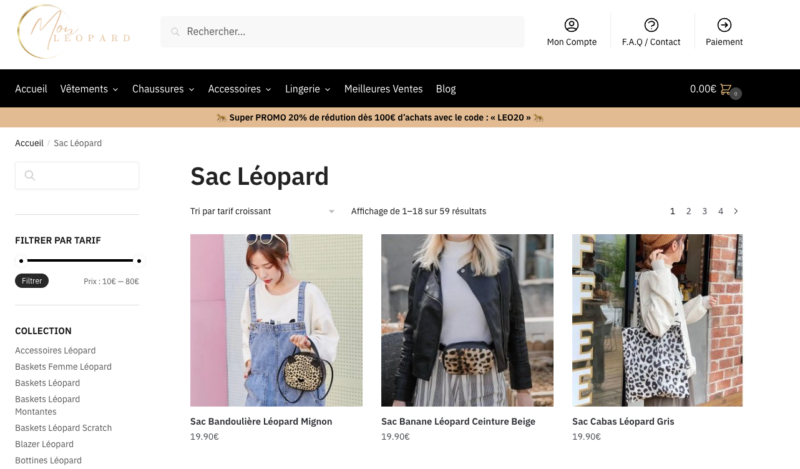Open the Sac Cabas Léopard Gris thumbnail
The width and height of the screenshot is (800, 469).
657,320
